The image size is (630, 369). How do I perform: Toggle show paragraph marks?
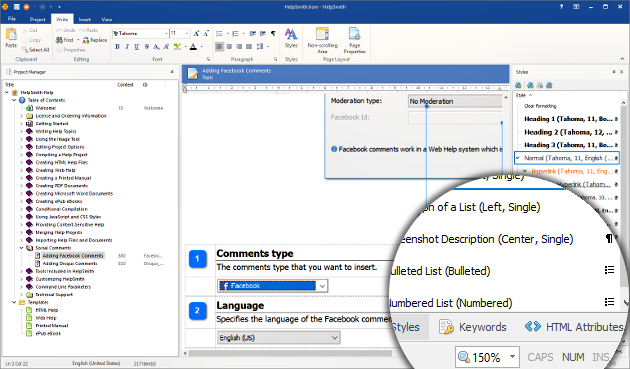tap(273, 33)
